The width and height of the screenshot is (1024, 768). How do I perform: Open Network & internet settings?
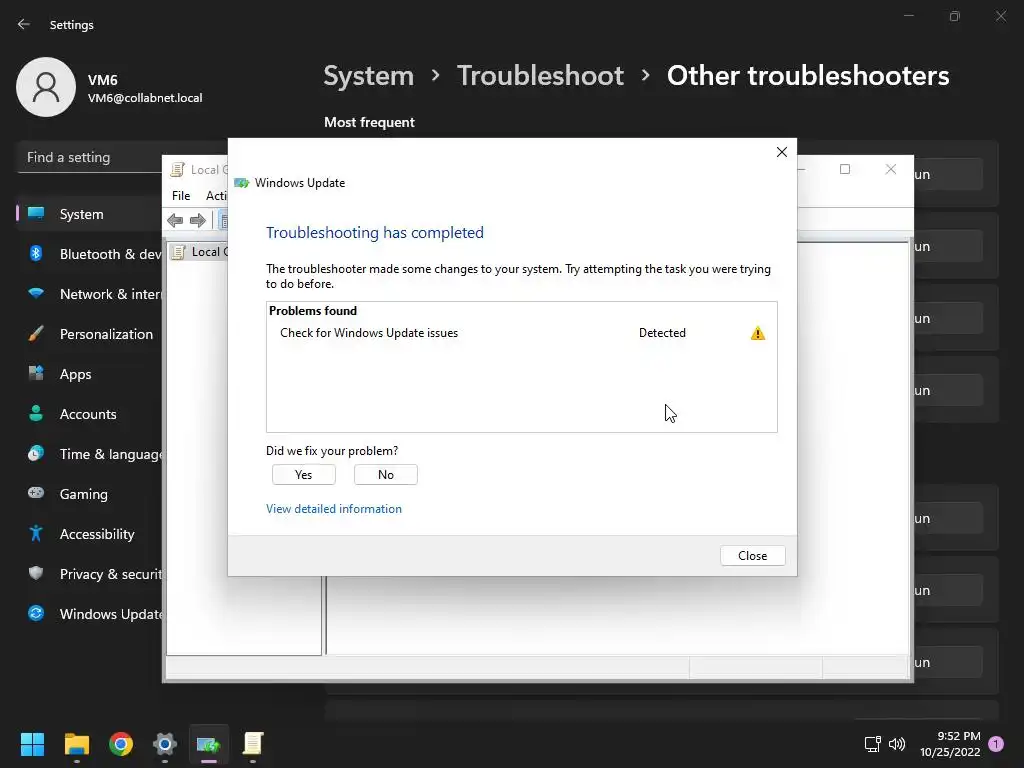[89, 294]
